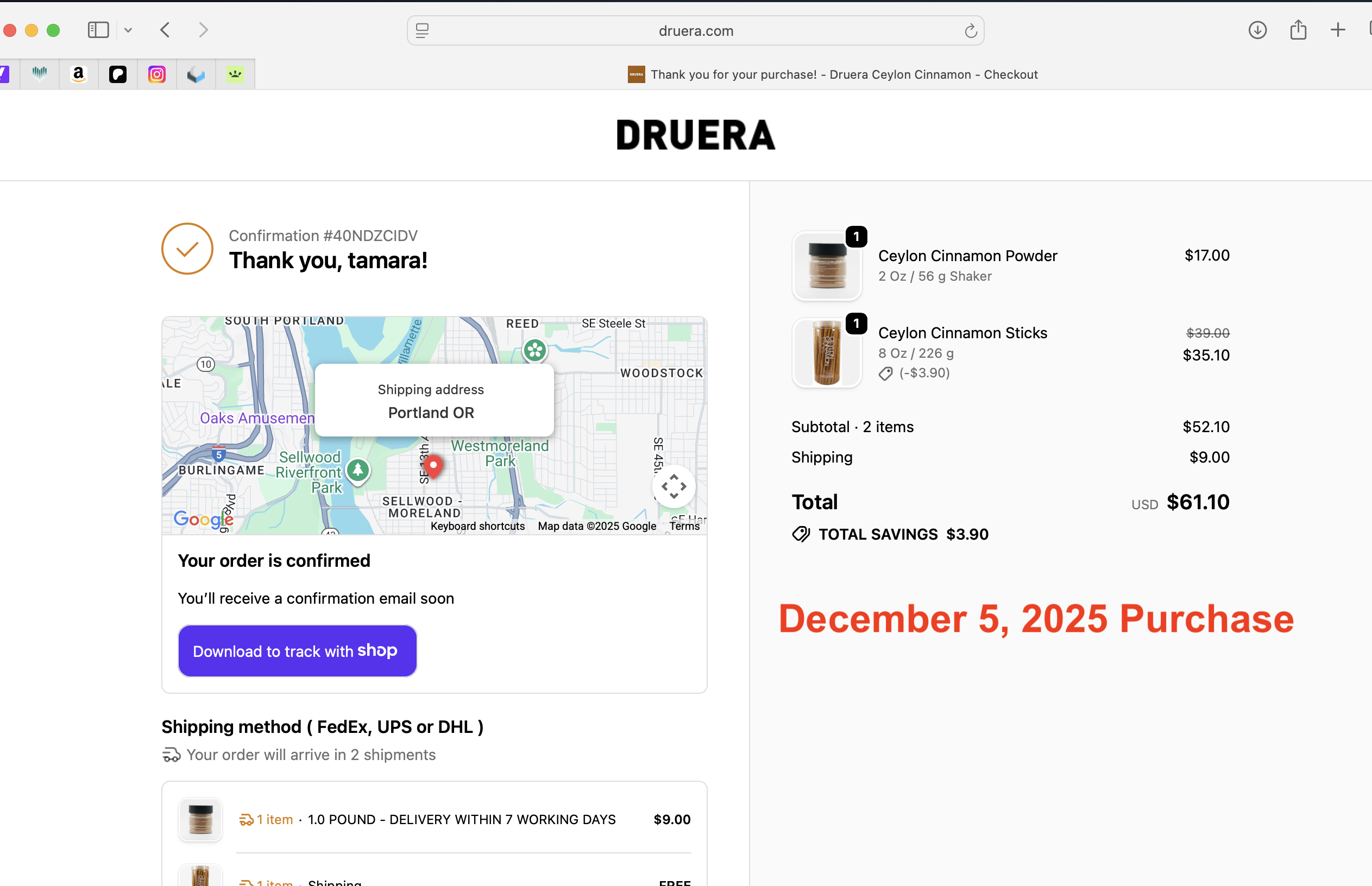
Task: Click the Ceylon Cinnamon Powder thumbnail
Action: point(827,266)
